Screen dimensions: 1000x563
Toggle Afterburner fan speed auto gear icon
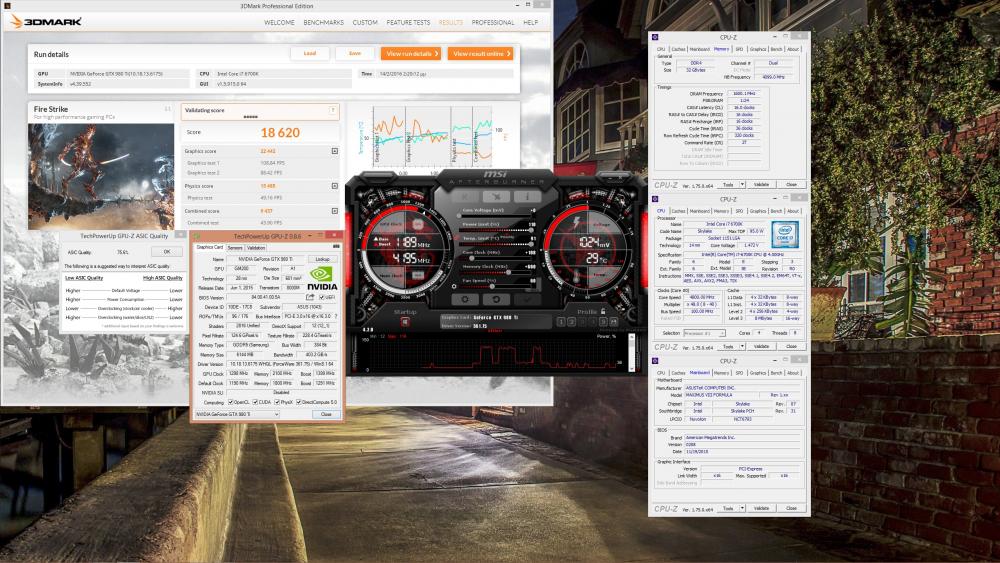click(454, 286)
